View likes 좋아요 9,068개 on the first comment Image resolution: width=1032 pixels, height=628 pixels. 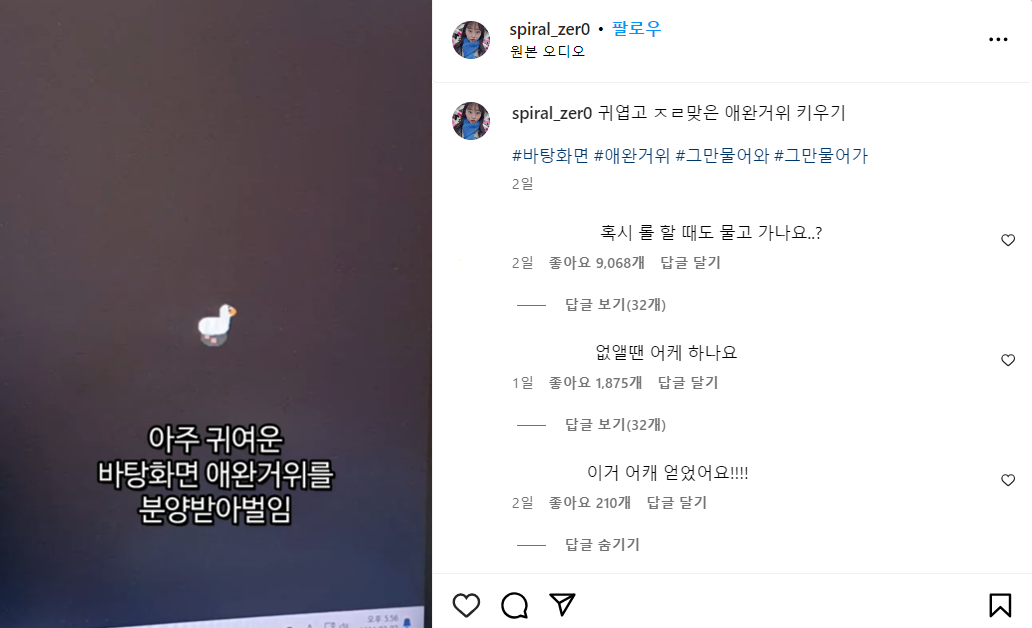tap(597, 263)
